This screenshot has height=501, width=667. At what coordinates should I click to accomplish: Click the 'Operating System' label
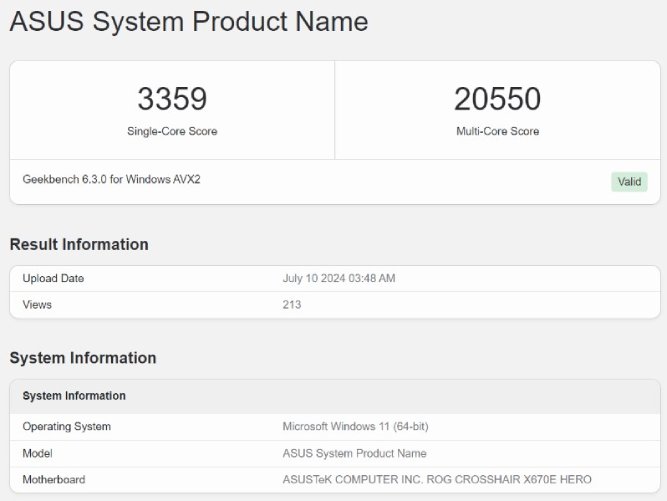coord(67,427)
